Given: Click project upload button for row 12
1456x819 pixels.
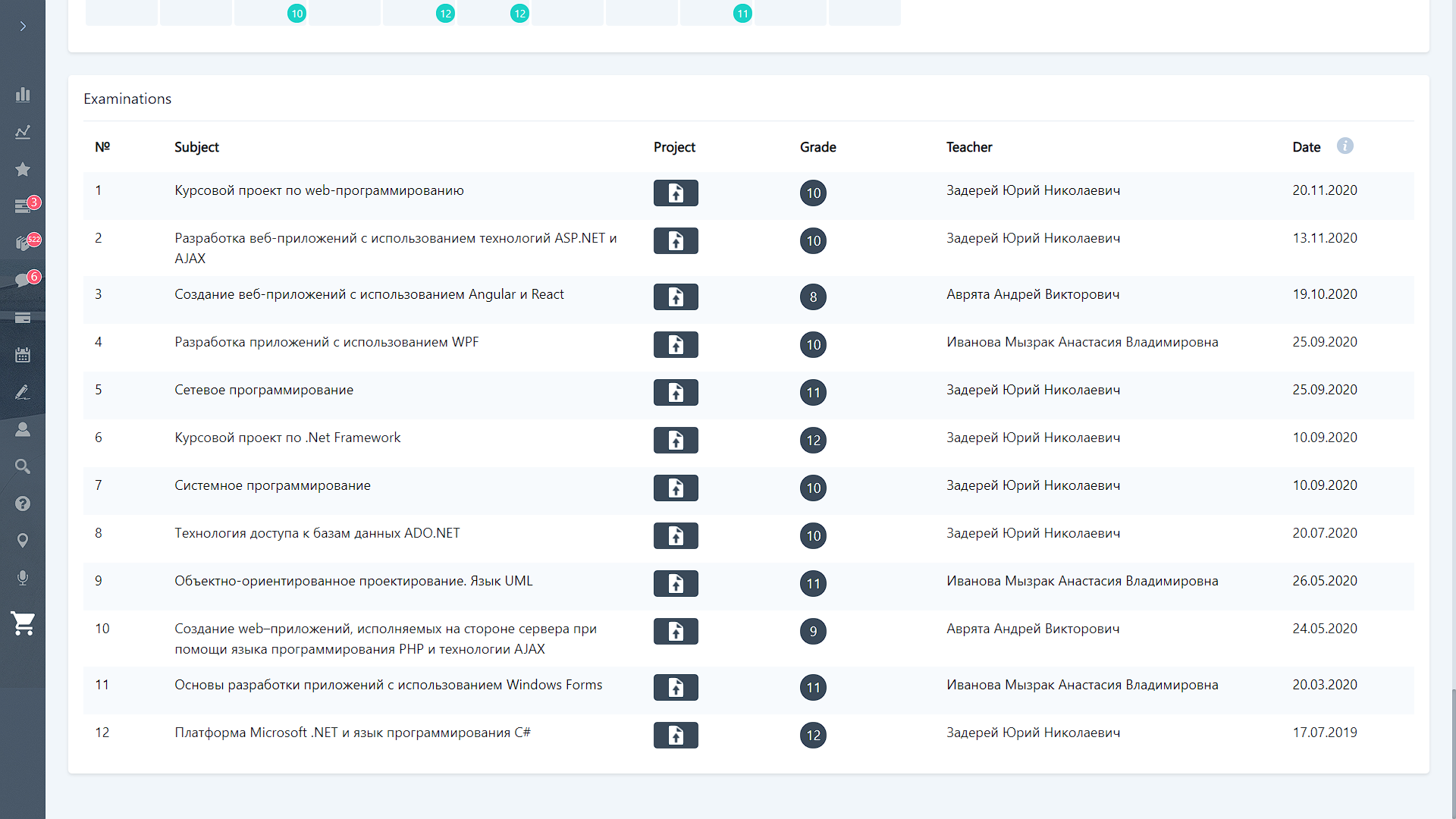Looking at the screenshot, I should pos(675,735).
